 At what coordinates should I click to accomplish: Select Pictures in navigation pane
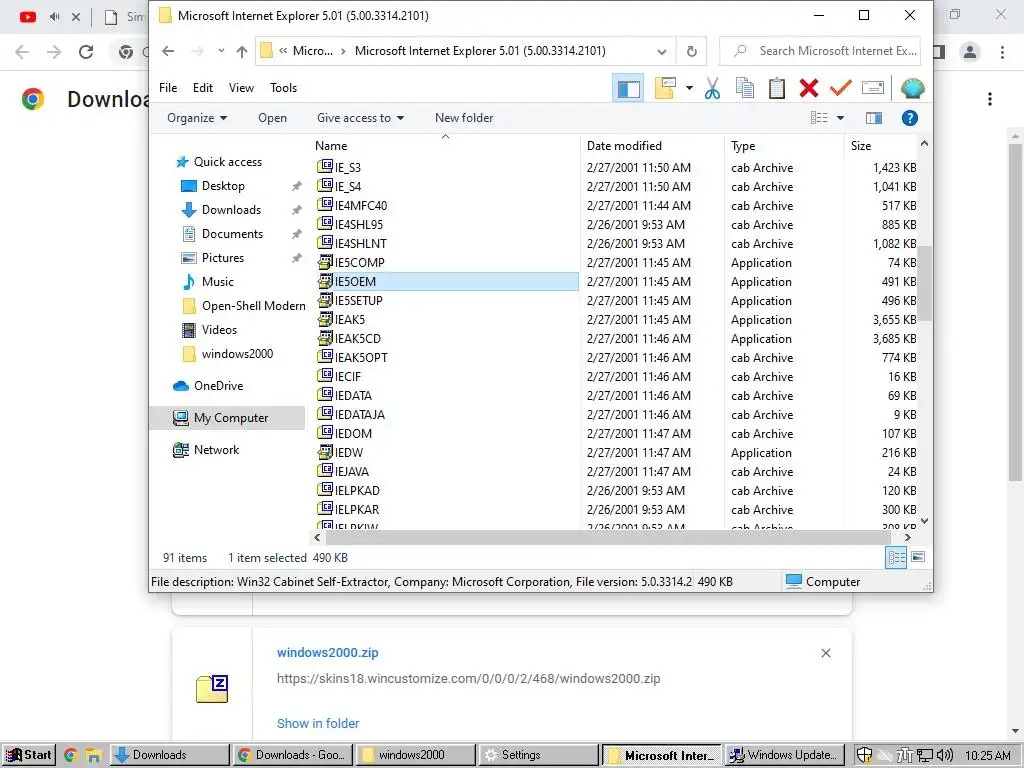pos(223,258)
